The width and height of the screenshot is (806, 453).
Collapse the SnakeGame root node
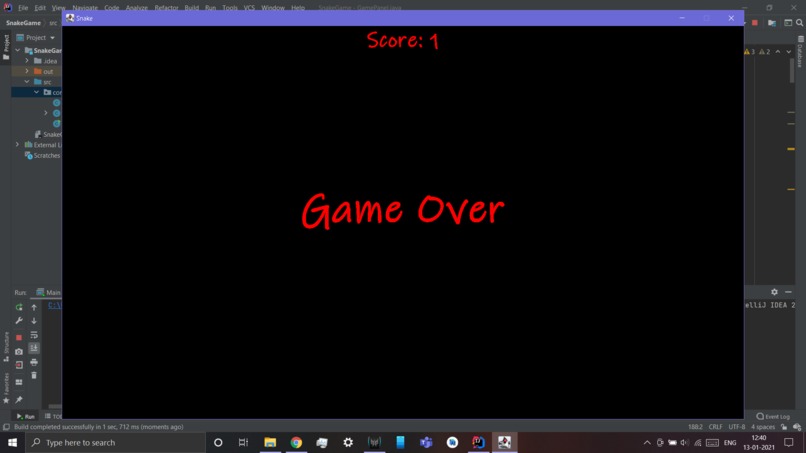tap(18, 50)
